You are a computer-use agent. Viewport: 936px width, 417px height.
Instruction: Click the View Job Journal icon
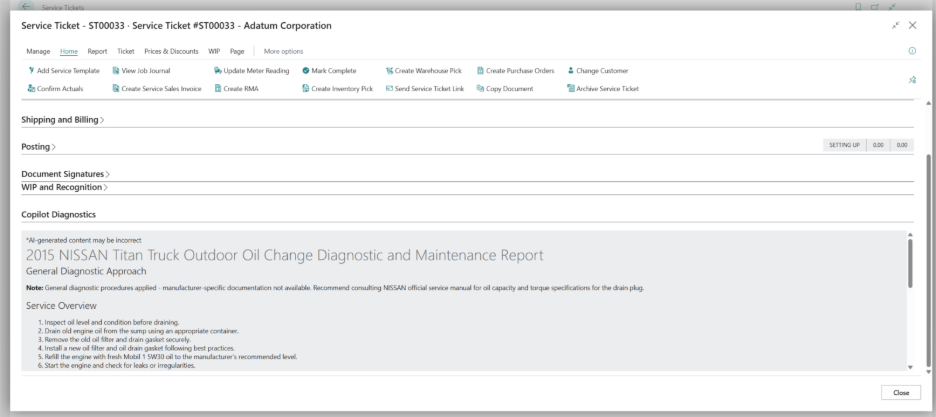[x=116, y=70]
